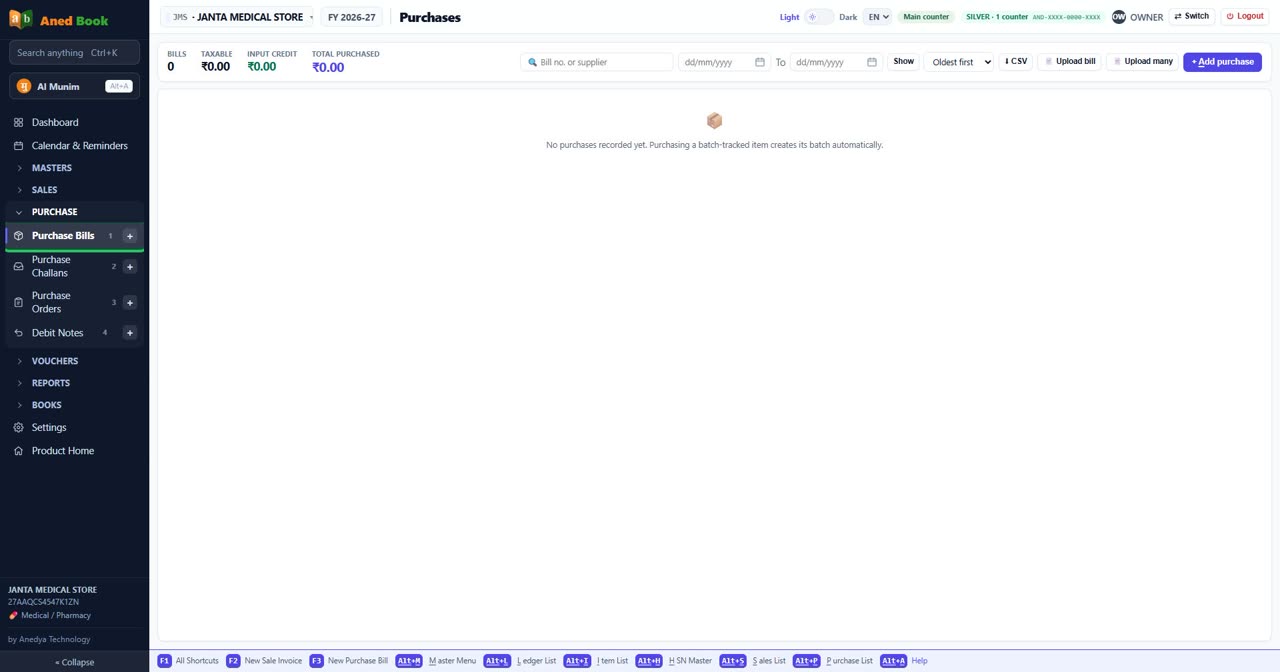Toggle the Light/Dark theme switch

(819, 17)
